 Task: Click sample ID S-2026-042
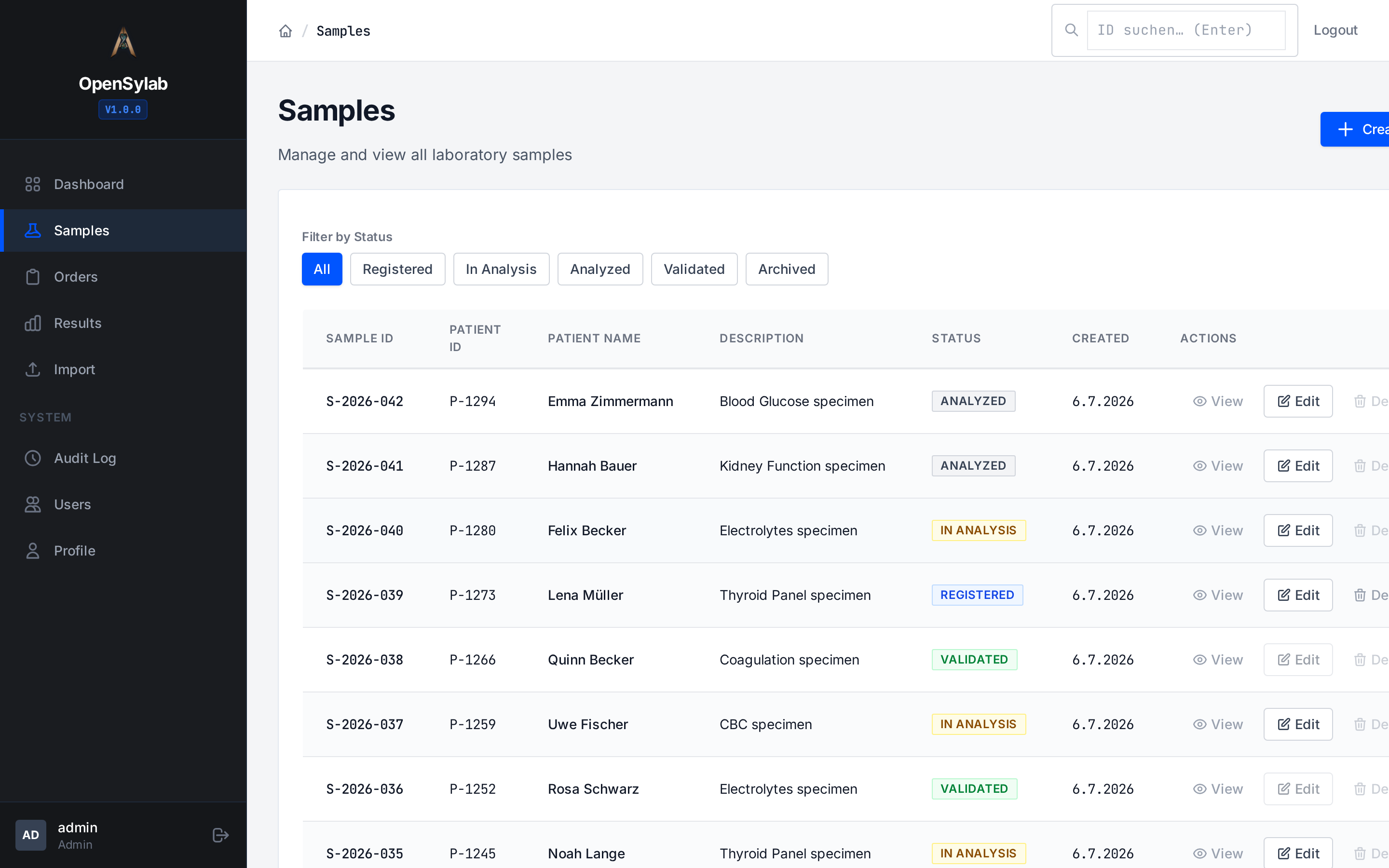pos(365,401)
